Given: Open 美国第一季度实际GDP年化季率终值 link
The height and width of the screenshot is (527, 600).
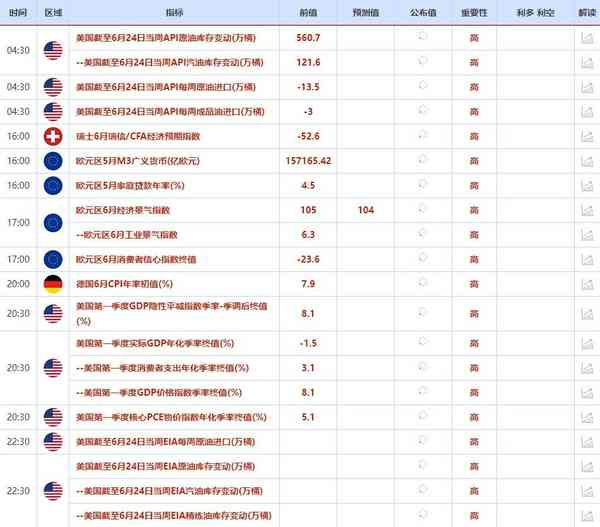Looking at the screenshot, I should coord(155,343).
